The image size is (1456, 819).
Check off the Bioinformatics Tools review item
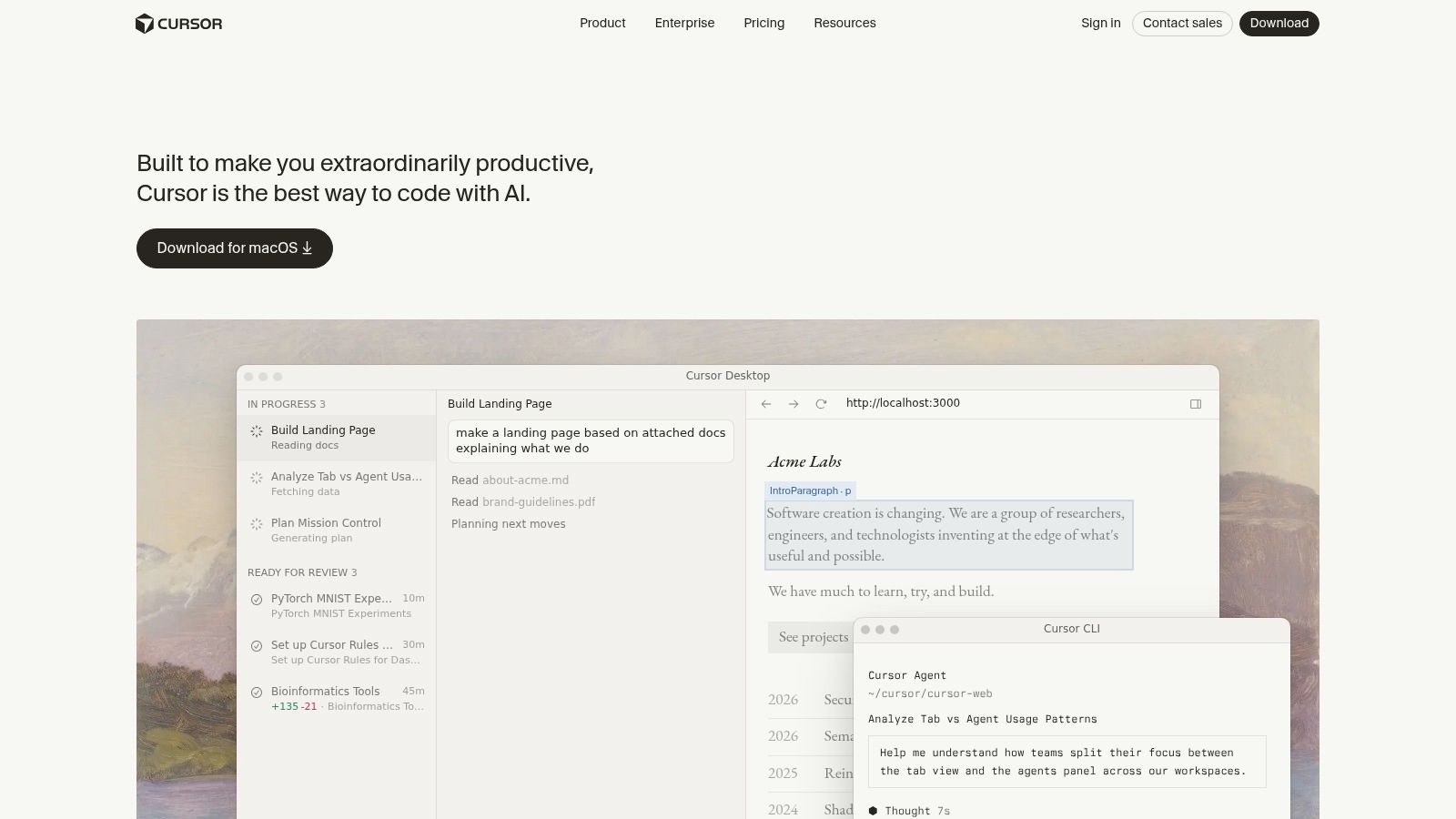(x=257, y=692)
